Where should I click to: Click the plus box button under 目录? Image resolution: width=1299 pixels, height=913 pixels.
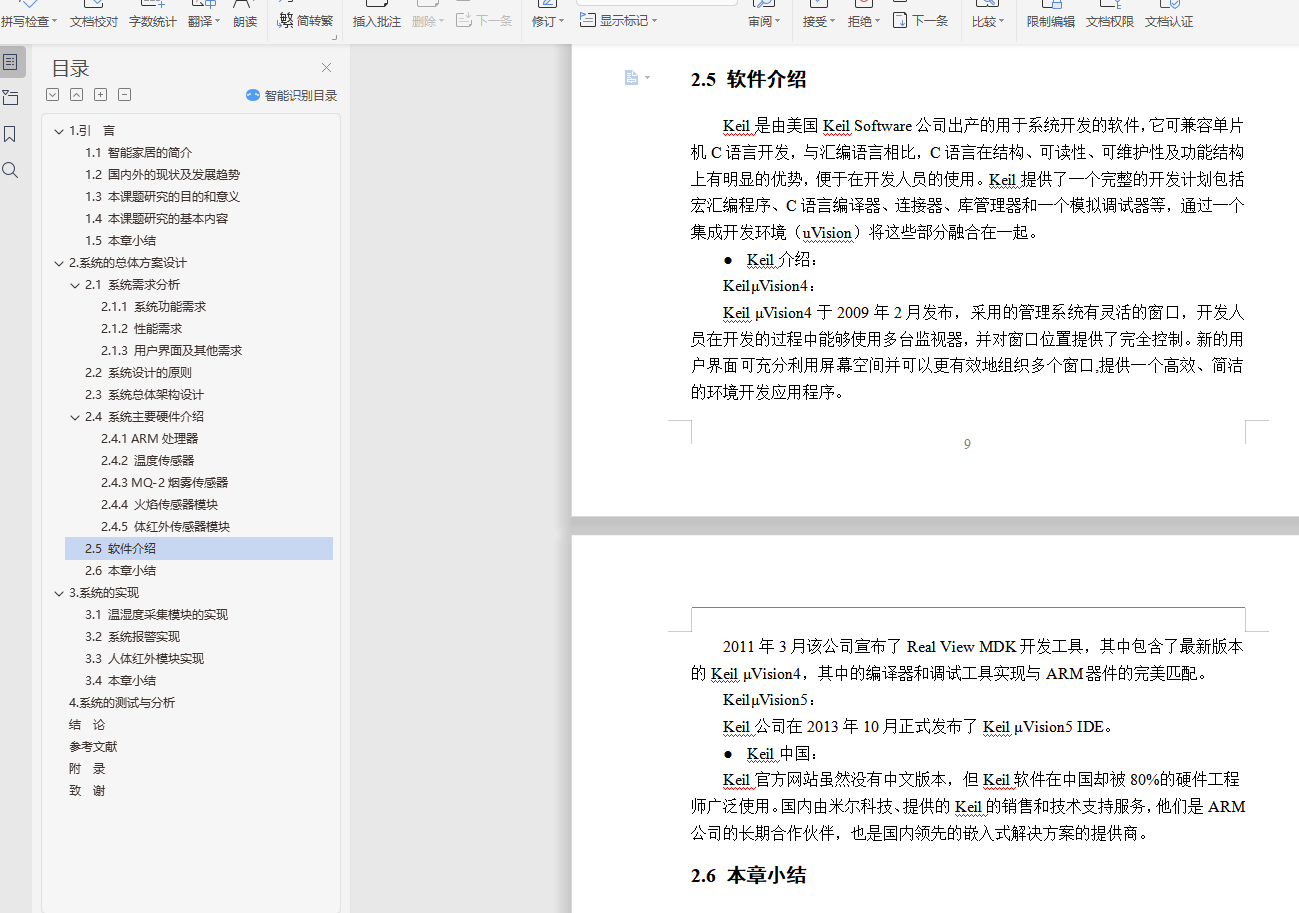pyautogui.click(x=101, y=95)
